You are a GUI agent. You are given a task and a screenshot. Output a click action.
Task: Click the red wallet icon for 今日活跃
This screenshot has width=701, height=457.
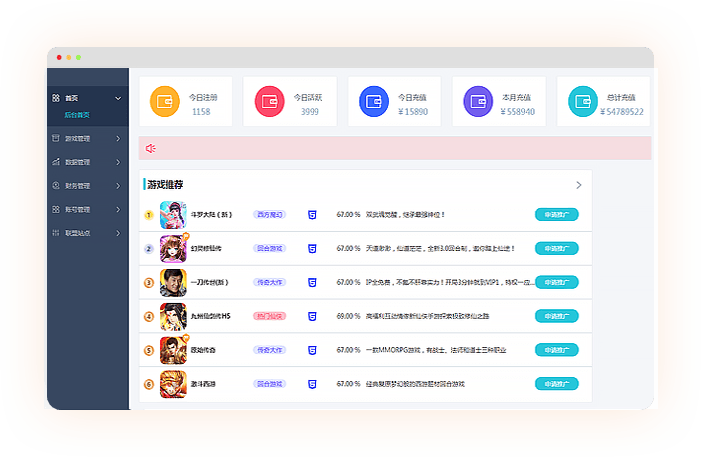coord(270,102)
